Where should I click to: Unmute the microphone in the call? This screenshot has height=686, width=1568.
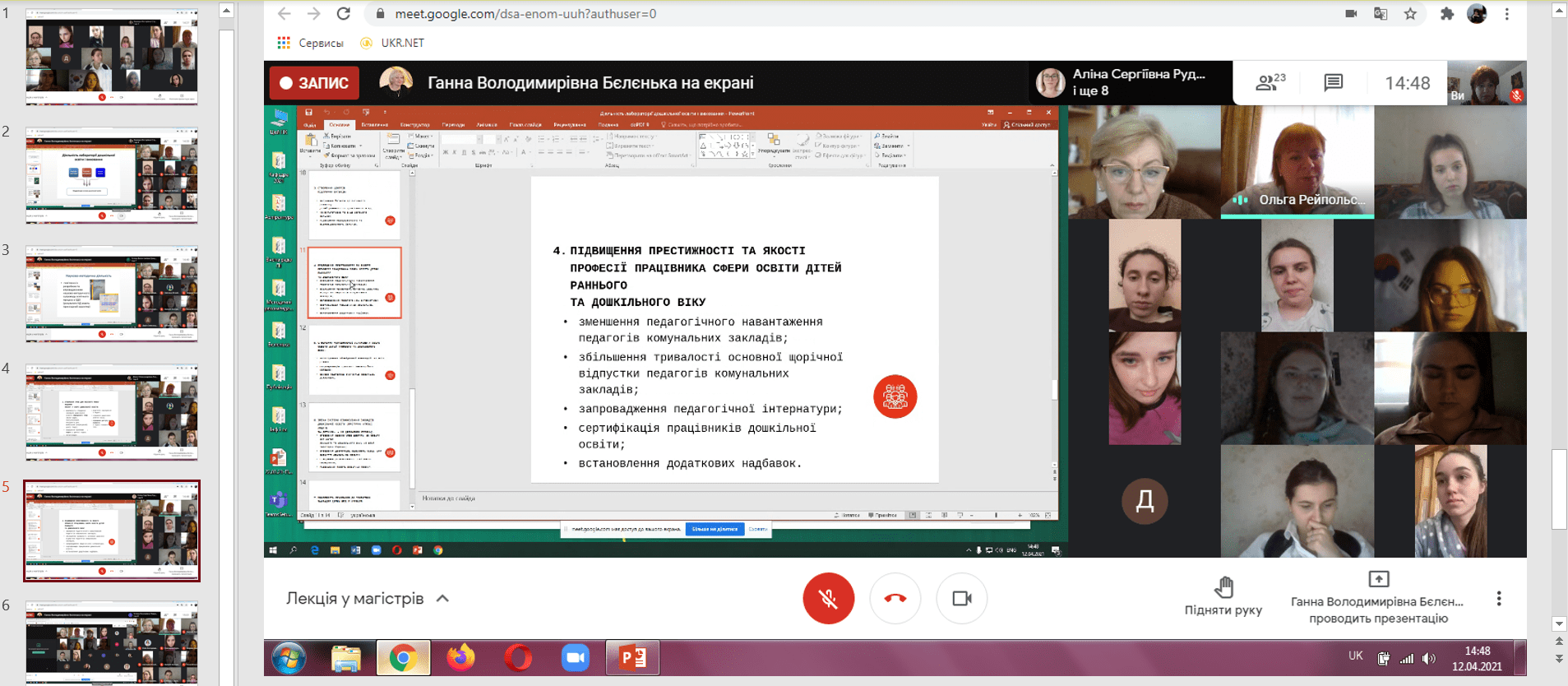pos(828,598)
